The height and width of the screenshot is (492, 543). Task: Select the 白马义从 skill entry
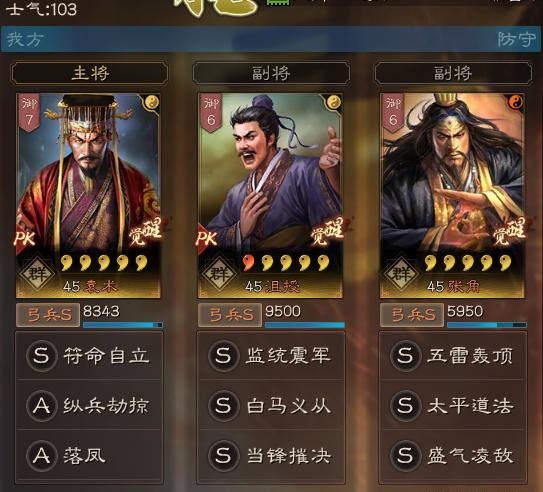(271, 405)
